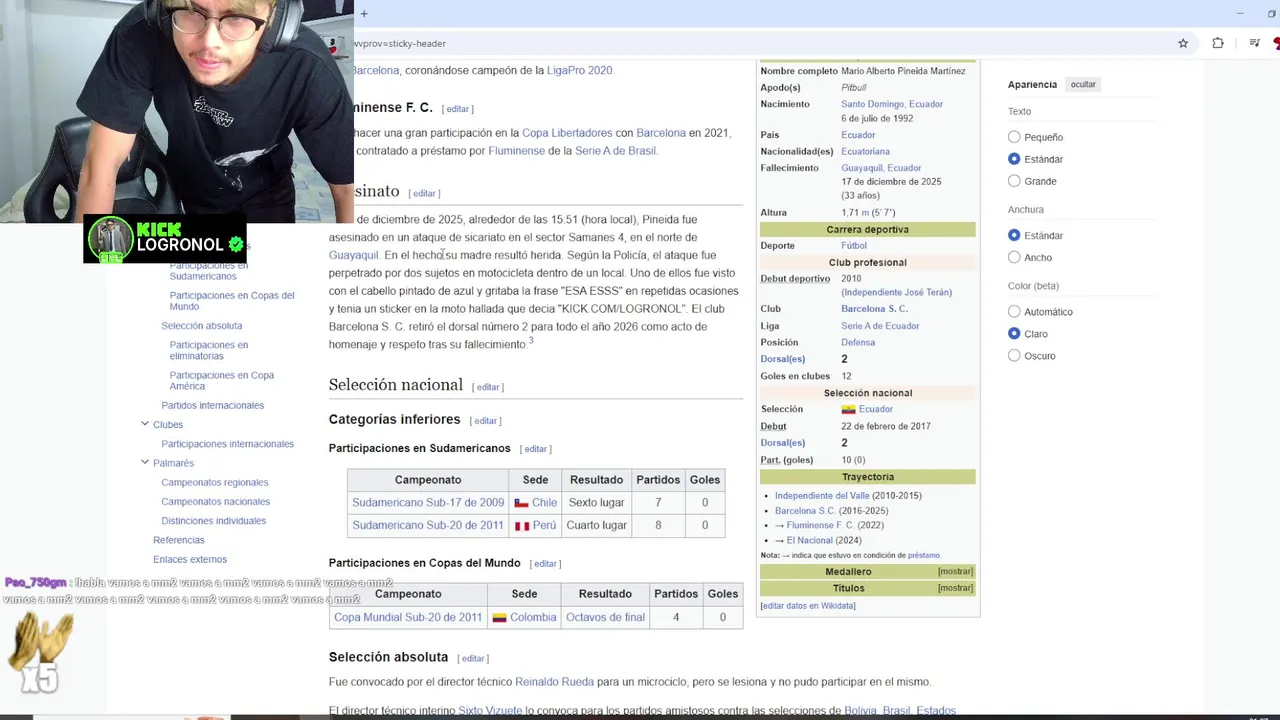The image size is (1280, 720).
Task: Click the browser address bar
Action: click(x=760, y=44)
